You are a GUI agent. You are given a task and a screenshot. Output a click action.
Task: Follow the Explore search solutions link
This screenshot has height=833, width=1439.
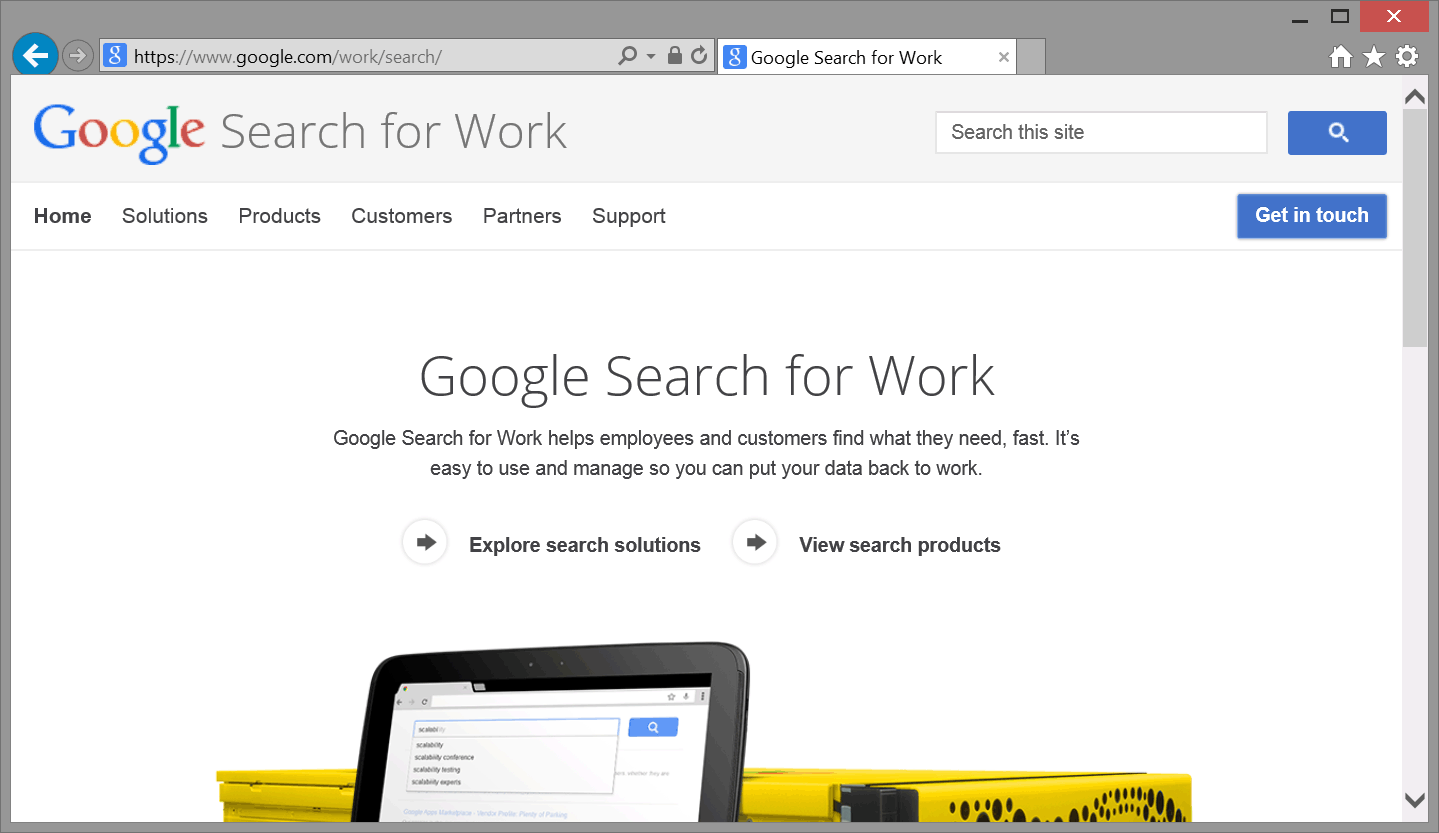click(x=585, y=545)
